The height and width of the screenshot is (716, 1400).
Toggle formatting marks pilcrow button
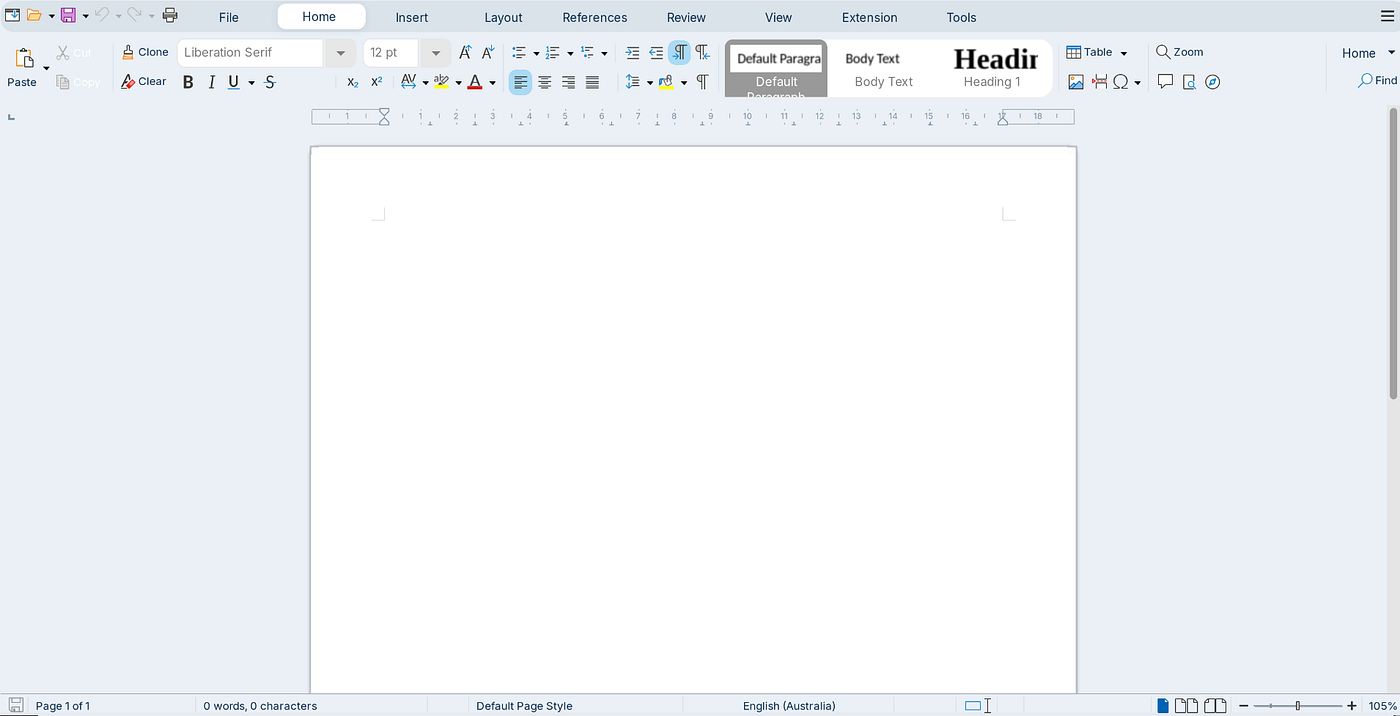pyautogui.click(x=702, y=82)
